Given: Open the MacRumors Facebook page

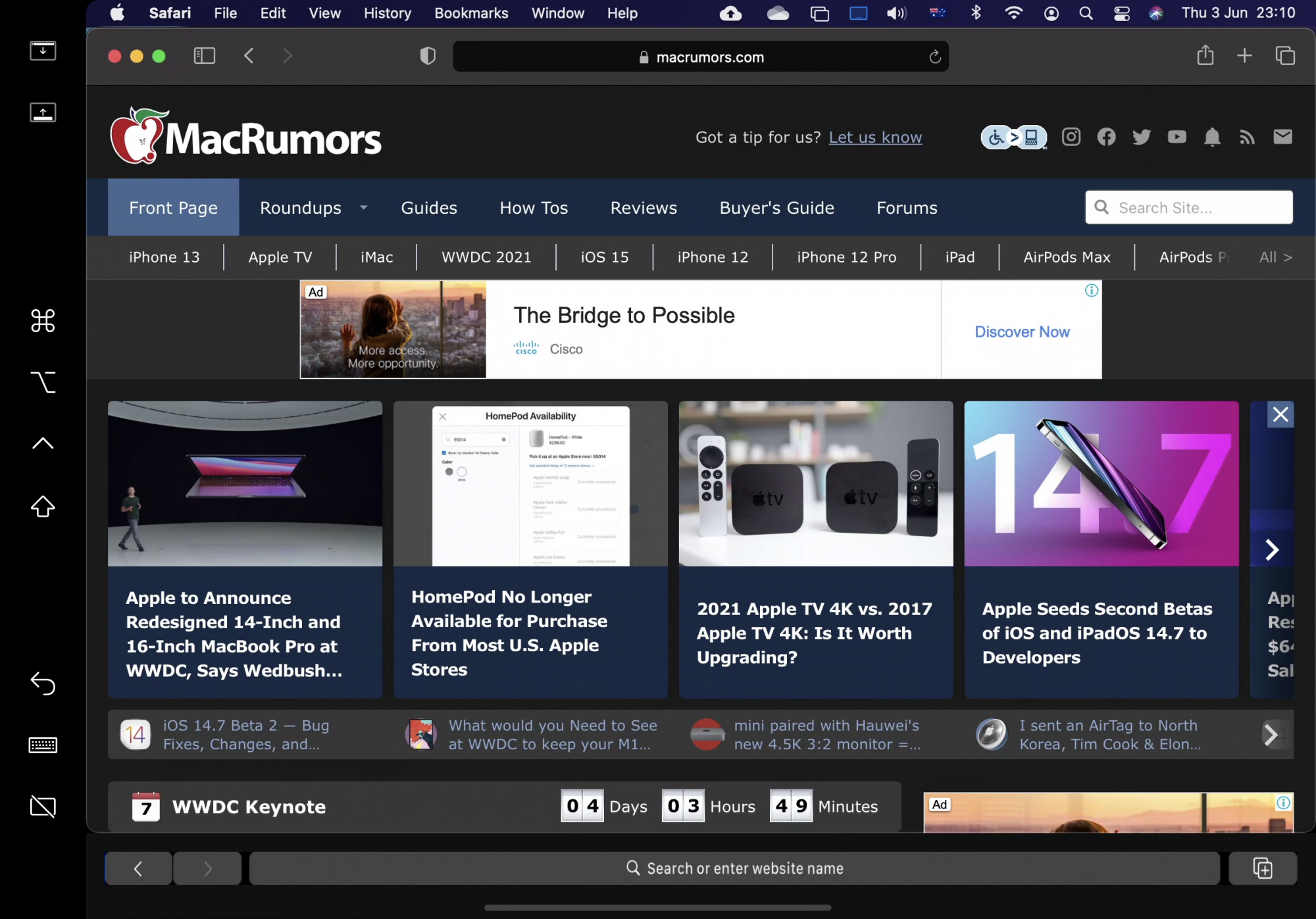Looking at the screenshot, I should click(1106, 137).
